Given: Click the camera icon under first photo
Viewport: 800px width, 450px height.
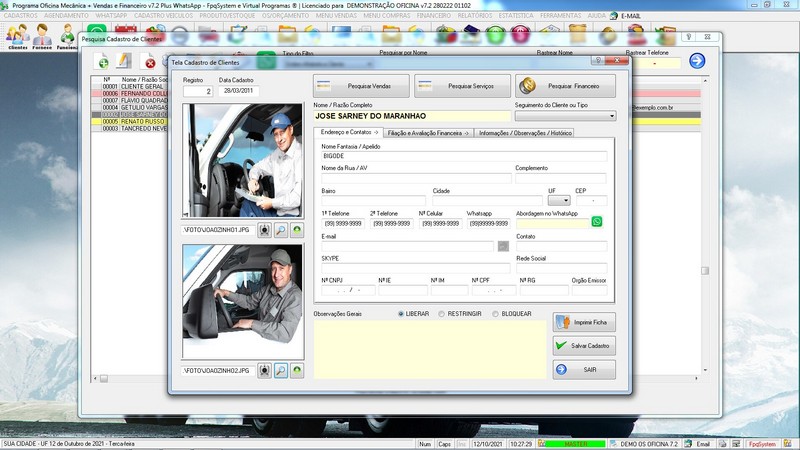Looking at the screenshot, I should pos(264,229).
